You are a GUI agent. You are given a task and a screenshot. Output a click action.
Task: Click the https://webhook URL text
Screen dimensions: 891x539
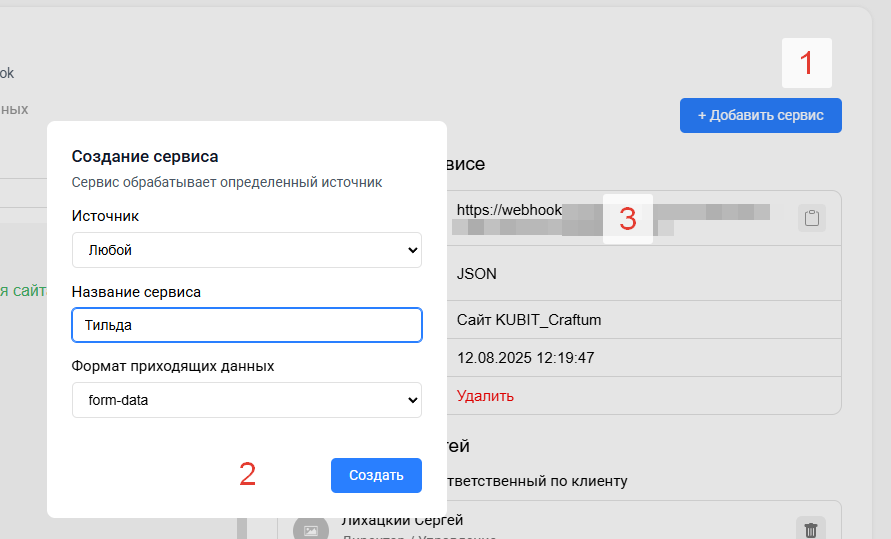coord(509,210)
